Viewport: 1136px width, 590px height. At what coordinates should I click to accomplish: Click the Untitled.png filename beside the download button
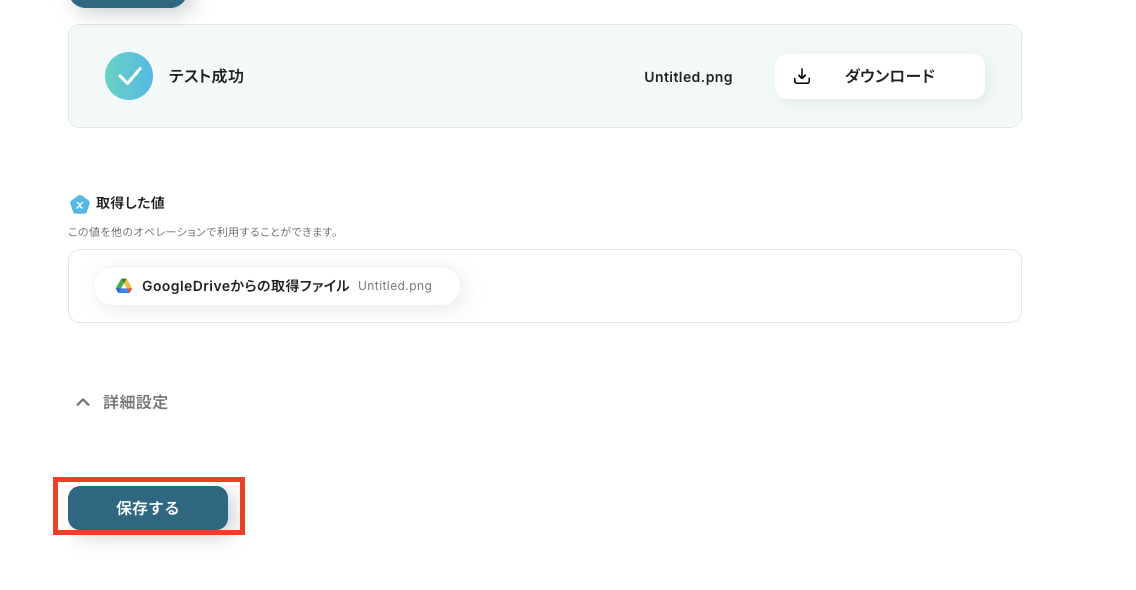coord(688,77)
